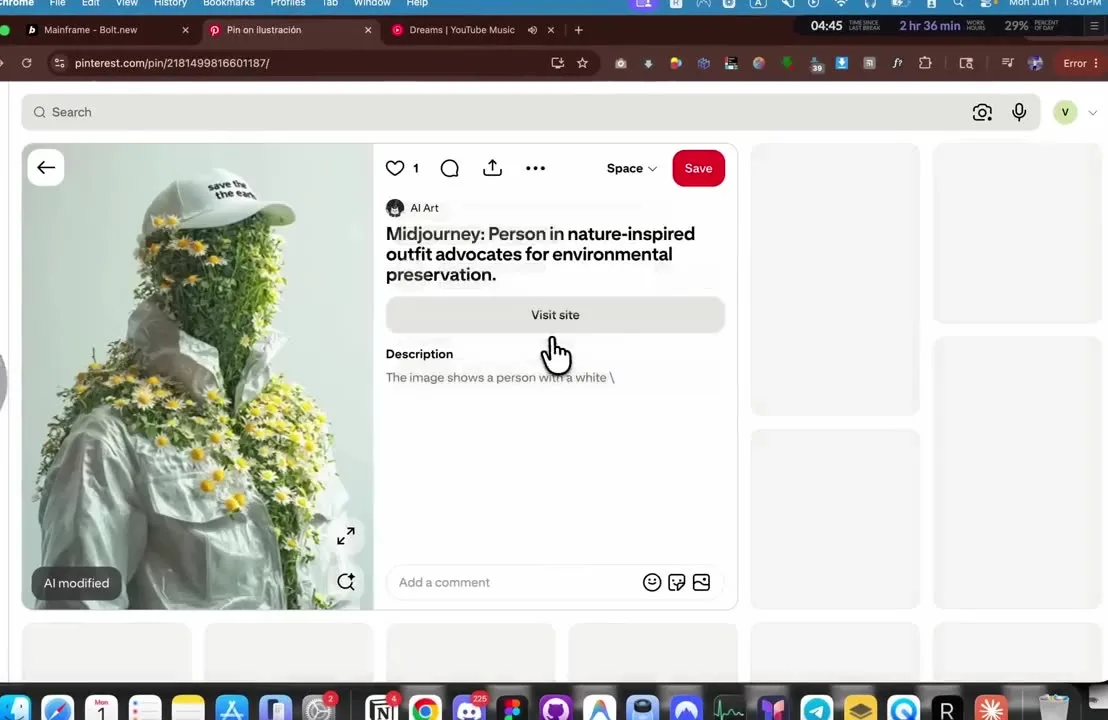1108x720 pixels.
Task: View site information icon beside the URL
Action: 59,63
